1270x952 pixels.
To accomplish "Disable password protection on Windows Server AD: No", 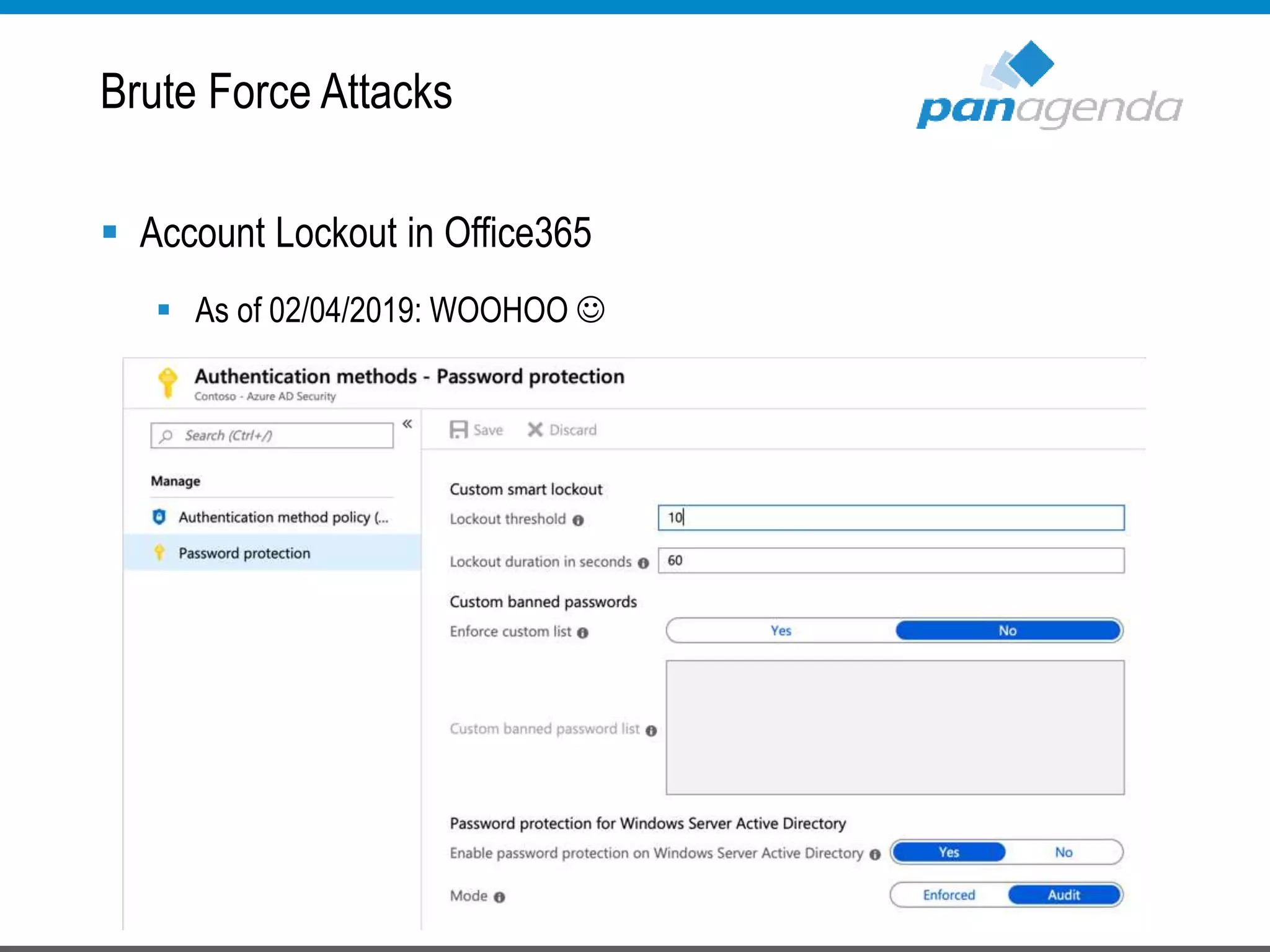I will [x=1064, y=852].
